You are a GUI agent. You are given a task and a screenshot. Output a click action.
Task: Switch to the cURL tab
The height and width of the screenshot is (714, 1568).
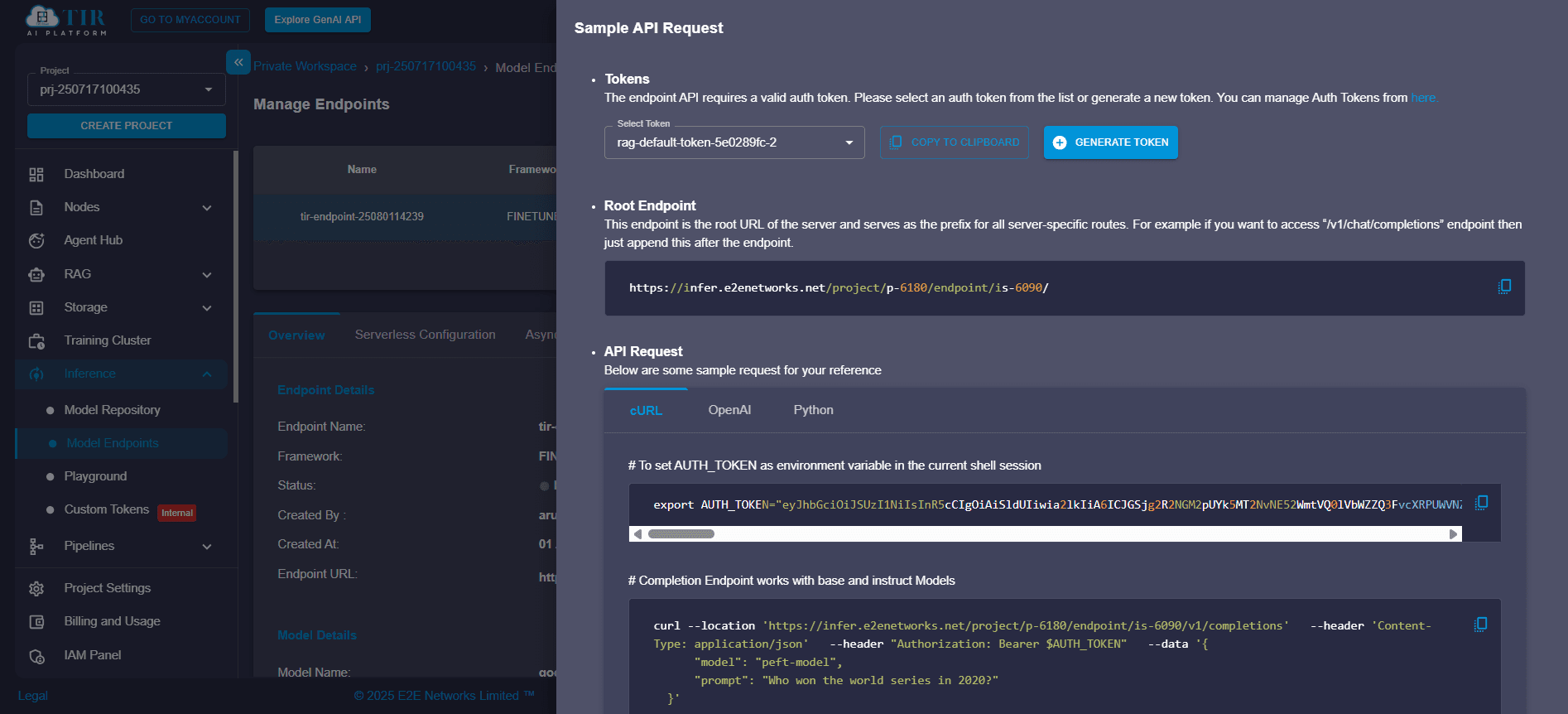[x=646, y=410]
